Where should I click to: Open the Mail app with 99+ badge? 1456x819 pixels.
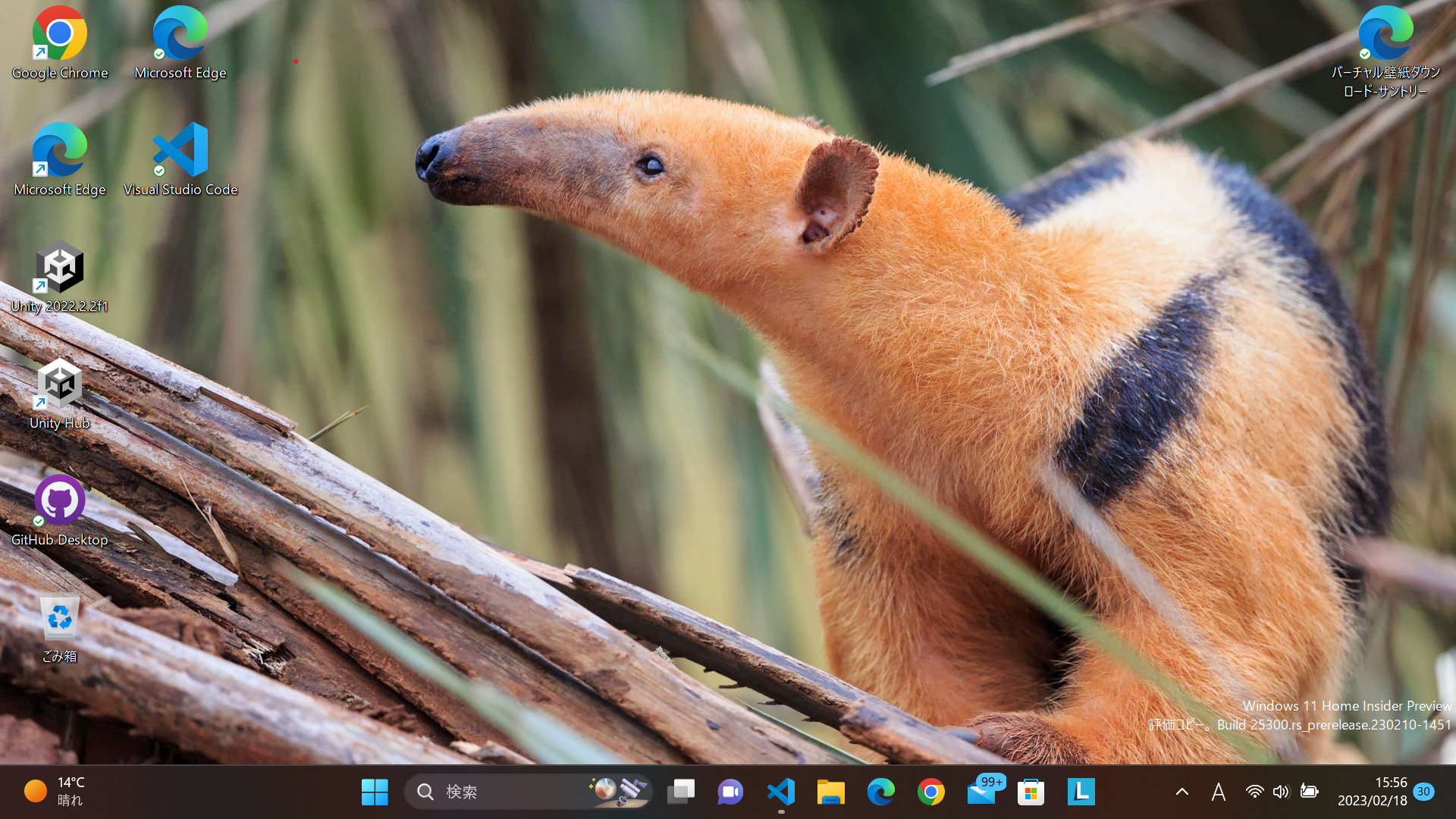pyautogui.click(x=984, y=790)
